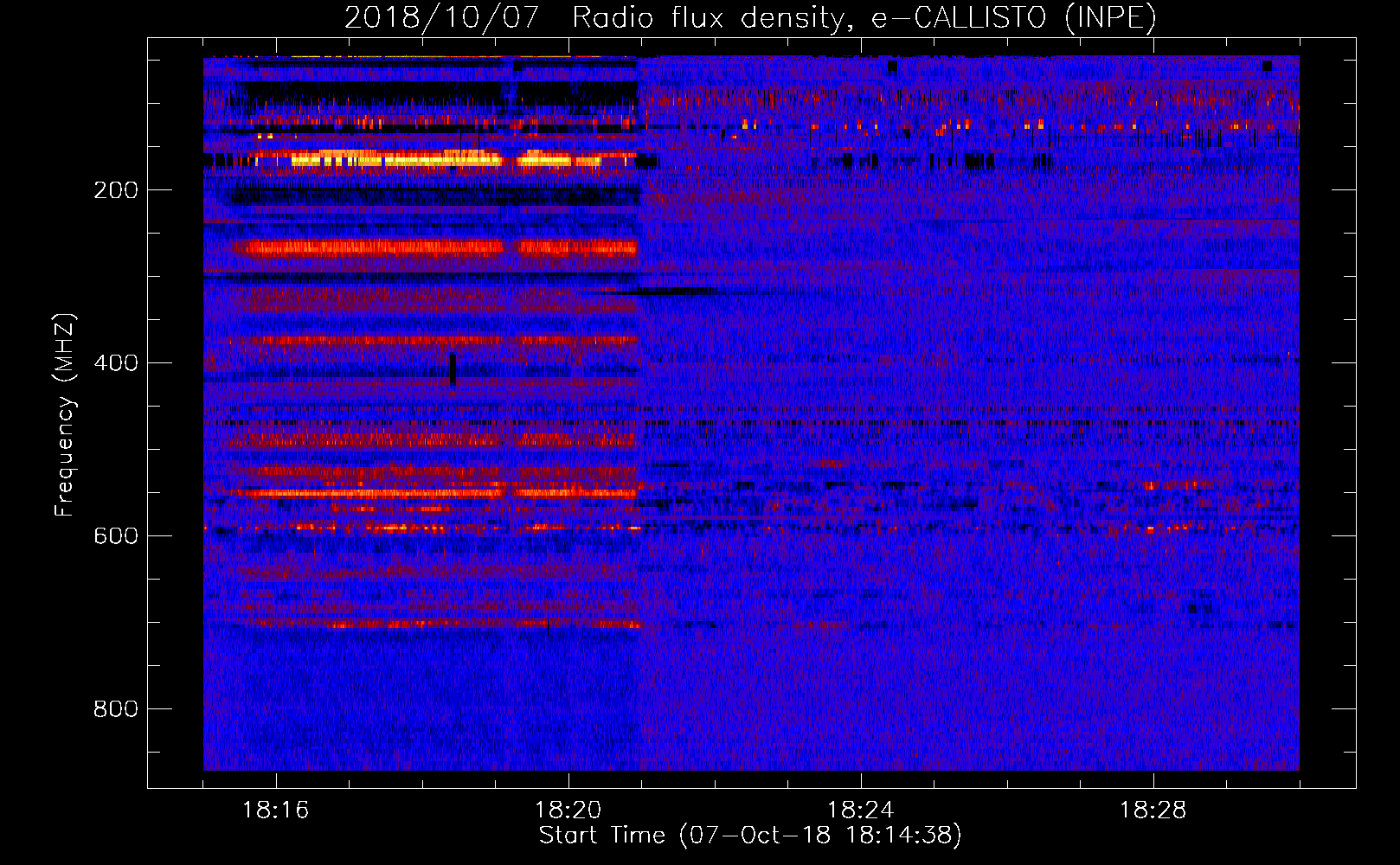Click the 800 frequency tick label
Viewport: 1400px width, 865px height.
pyautogui.click(x=116, y=709)
